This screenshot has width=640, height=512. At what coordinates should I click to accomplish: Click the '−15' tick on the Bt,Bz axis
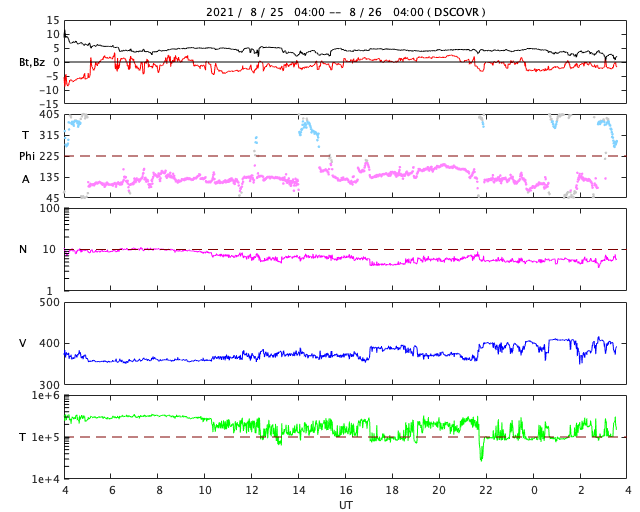click(49, 104)
